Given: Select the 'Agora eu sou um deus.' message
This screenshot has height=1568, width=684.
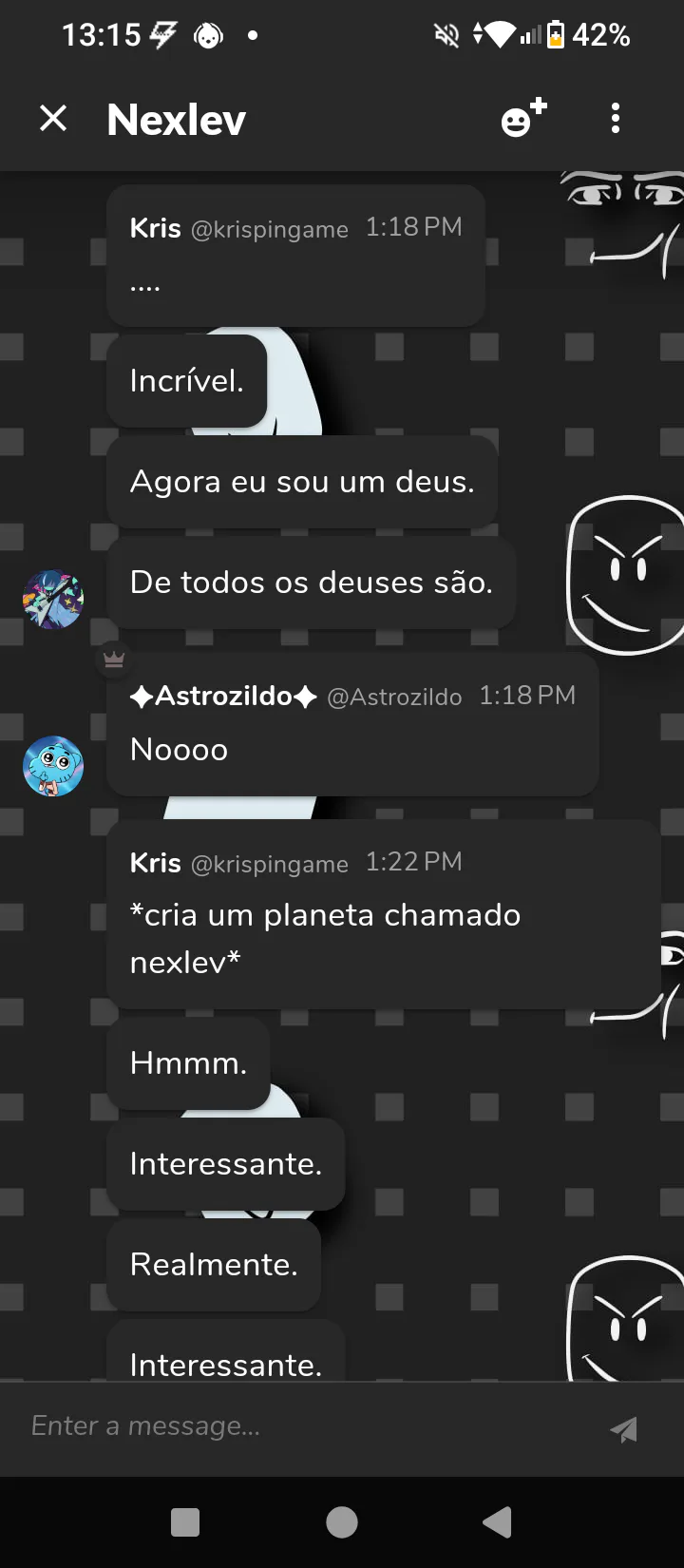Looking at the screenshot, I should (x=302, y=482).
